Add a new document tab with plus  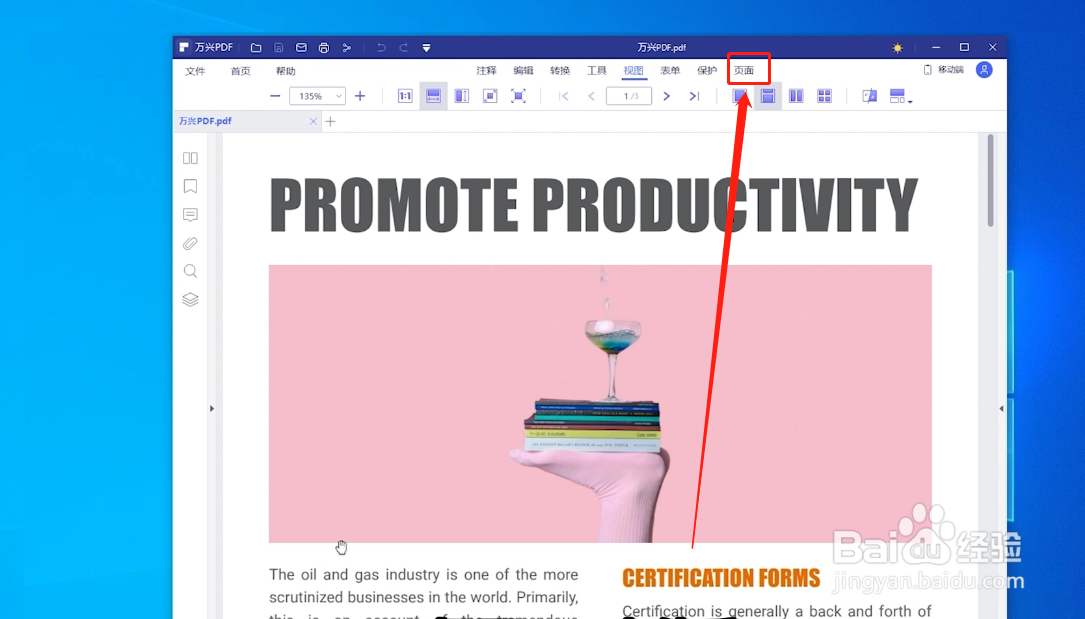pyautogui.click(x=331, y=121)
